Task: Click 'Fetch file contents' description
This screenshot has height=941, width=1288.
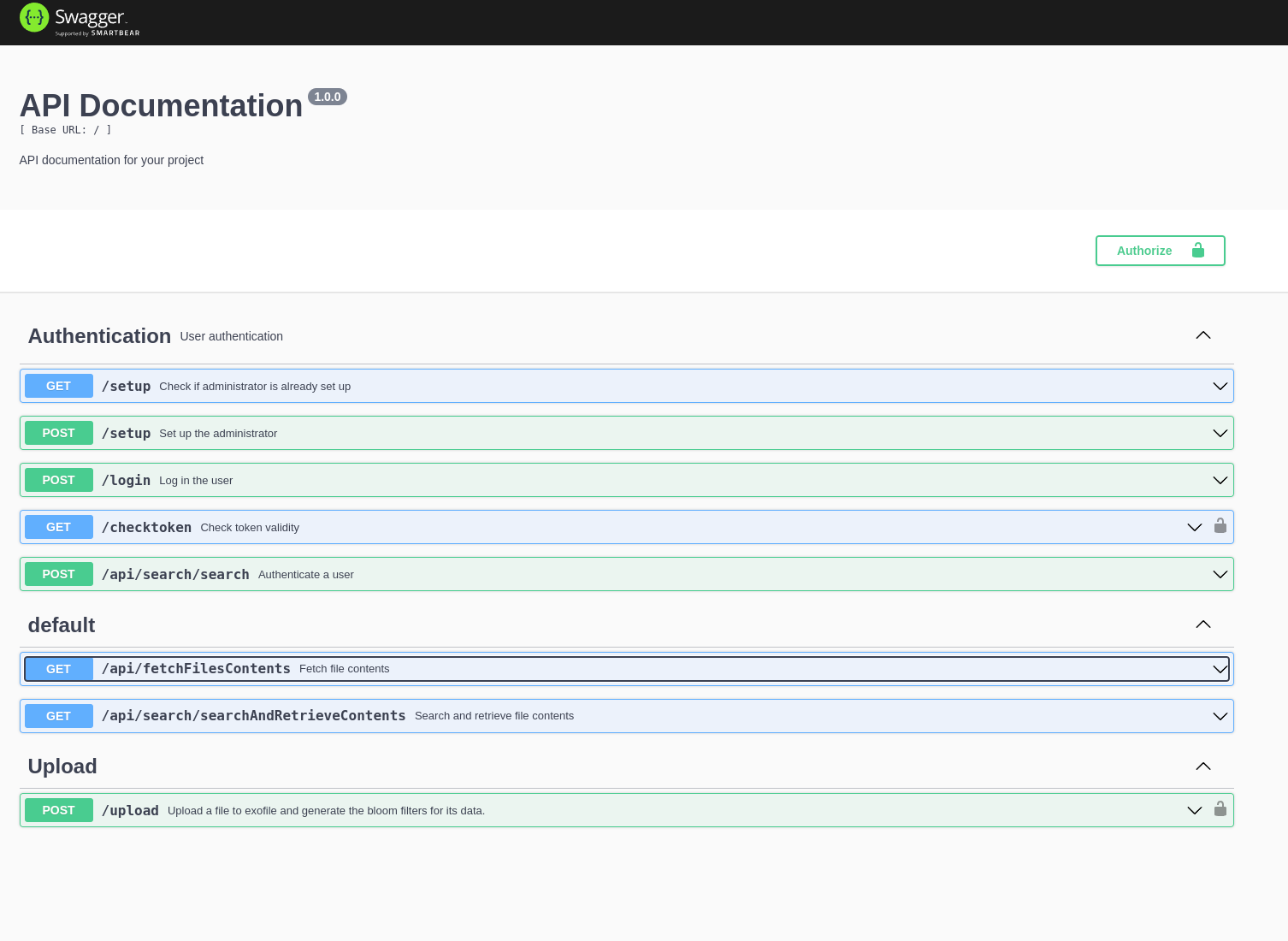Action: click(345, 669)
